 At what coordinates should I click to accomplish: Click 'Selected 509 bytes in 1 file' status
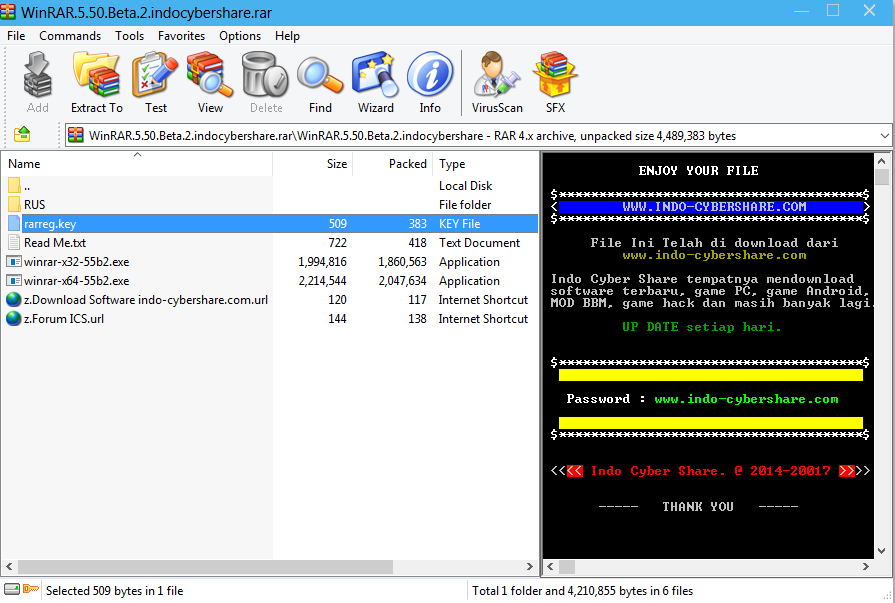point(115,590)
